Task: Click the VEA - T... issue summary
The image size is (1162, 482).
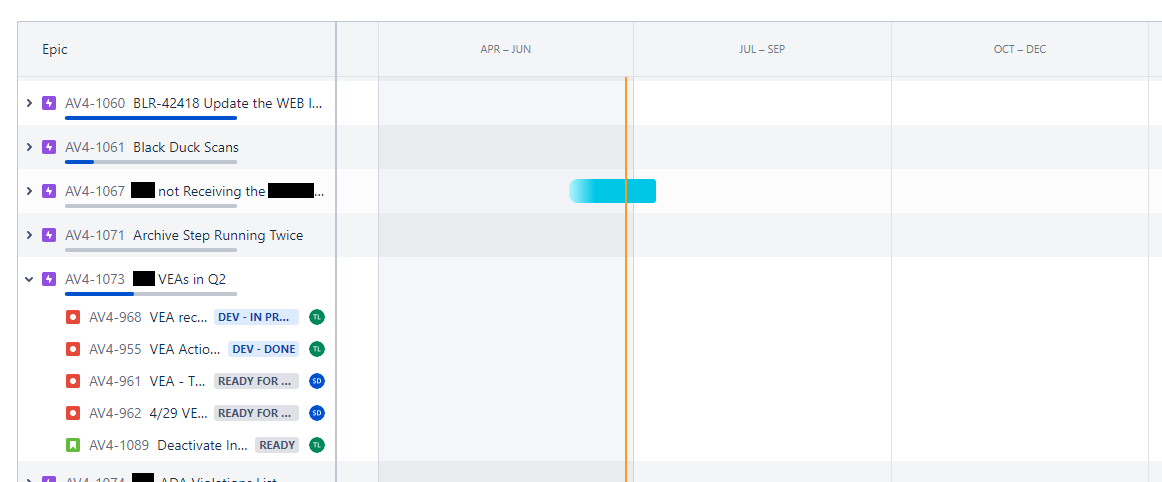Action: tap(179, 381)
